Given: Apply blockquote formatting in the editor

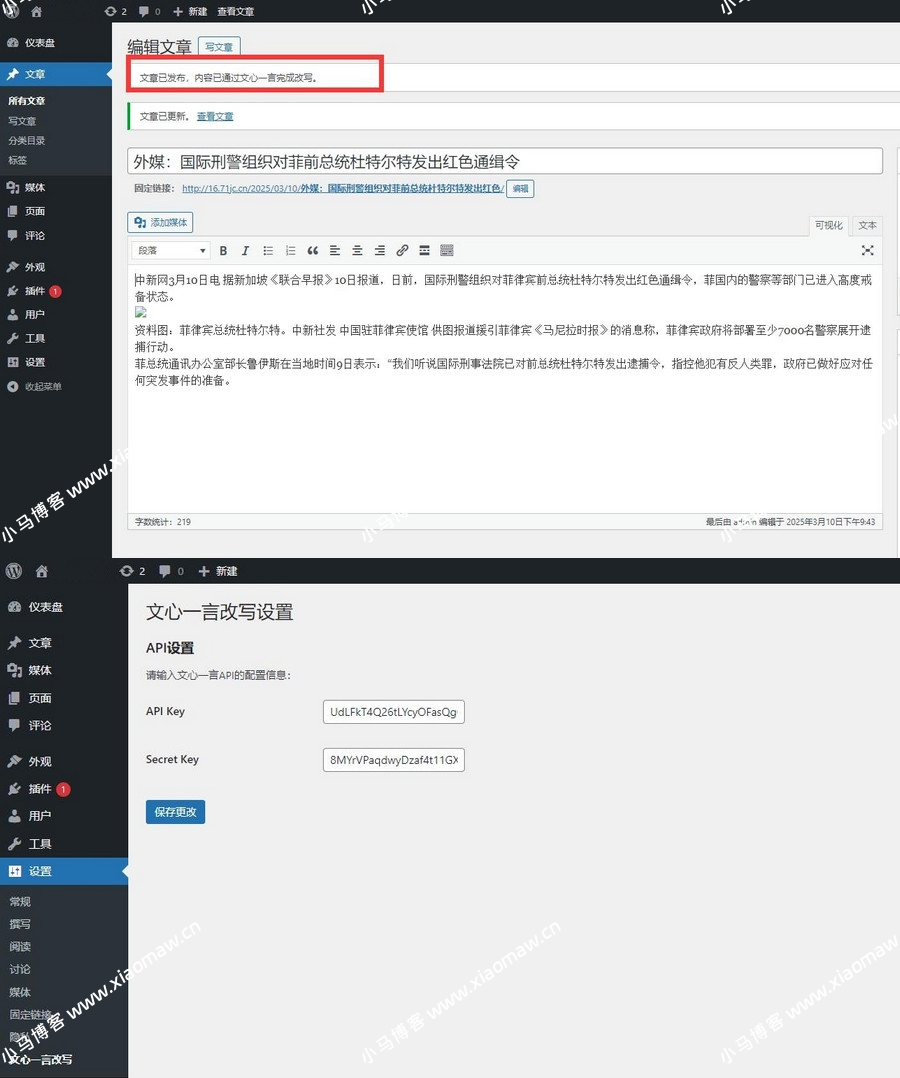Looking at the screenshot, I should click(313, 251).
